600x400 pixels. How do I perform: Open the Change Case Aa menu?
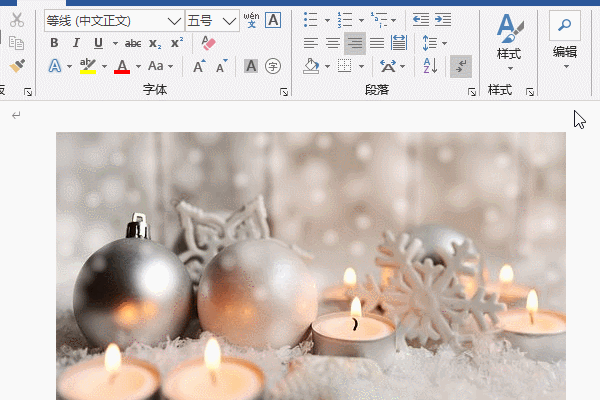[x=160, y=66]
